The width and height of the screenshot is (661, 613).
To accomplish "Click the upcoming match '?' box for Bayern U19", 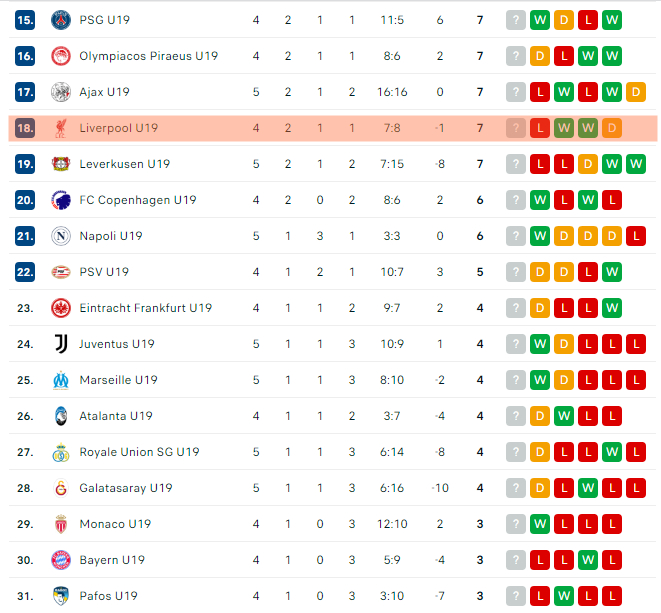I will tap(515, 560).
